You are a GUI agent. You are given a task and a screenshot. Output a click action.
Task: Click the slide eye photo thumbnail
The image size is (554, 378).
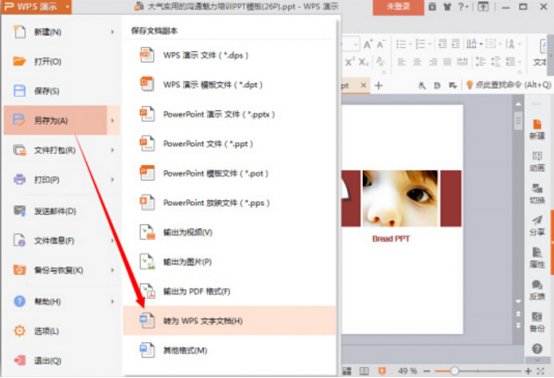click(400, 198)
